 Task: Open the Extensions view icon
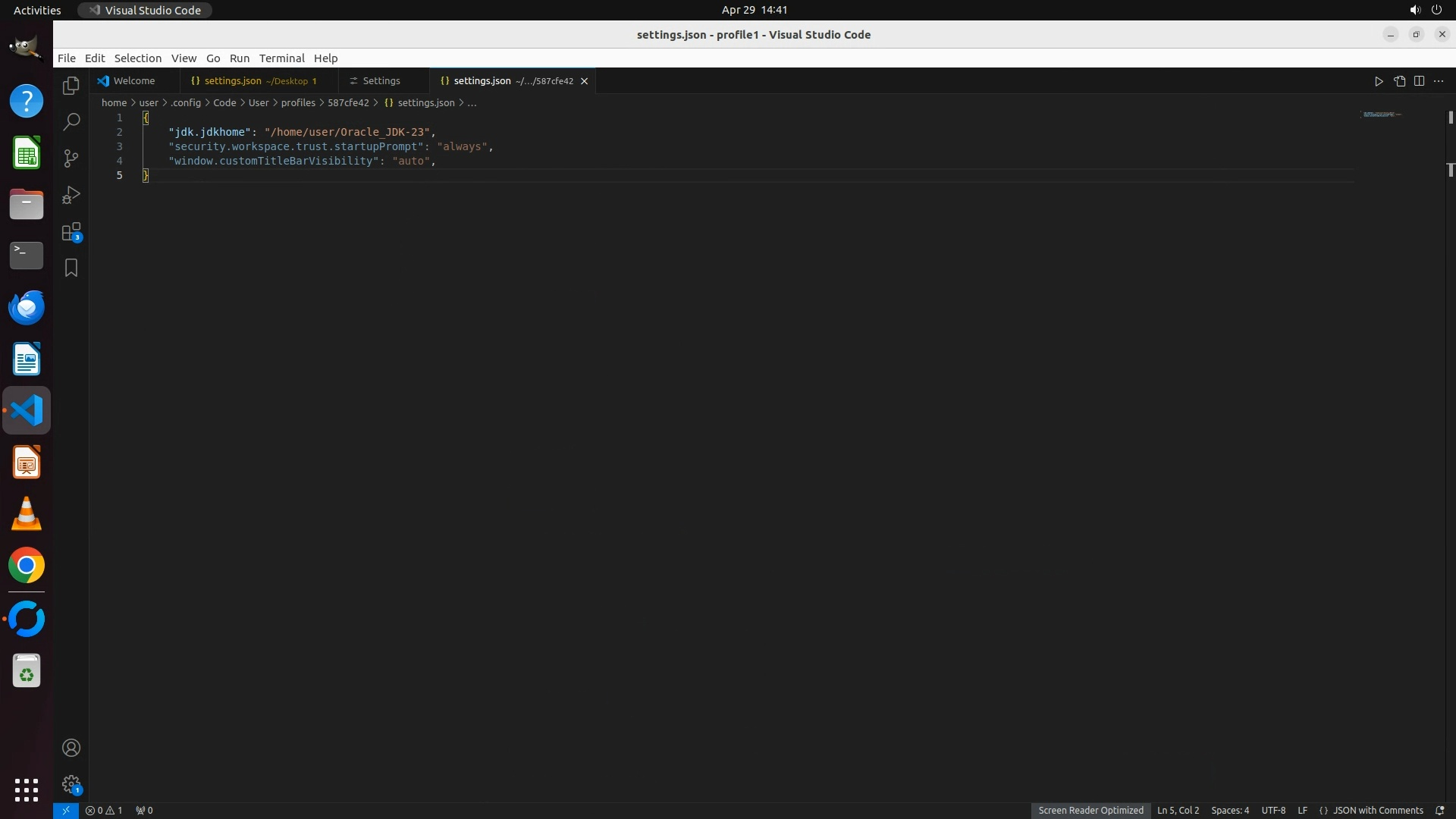point(71,232)
